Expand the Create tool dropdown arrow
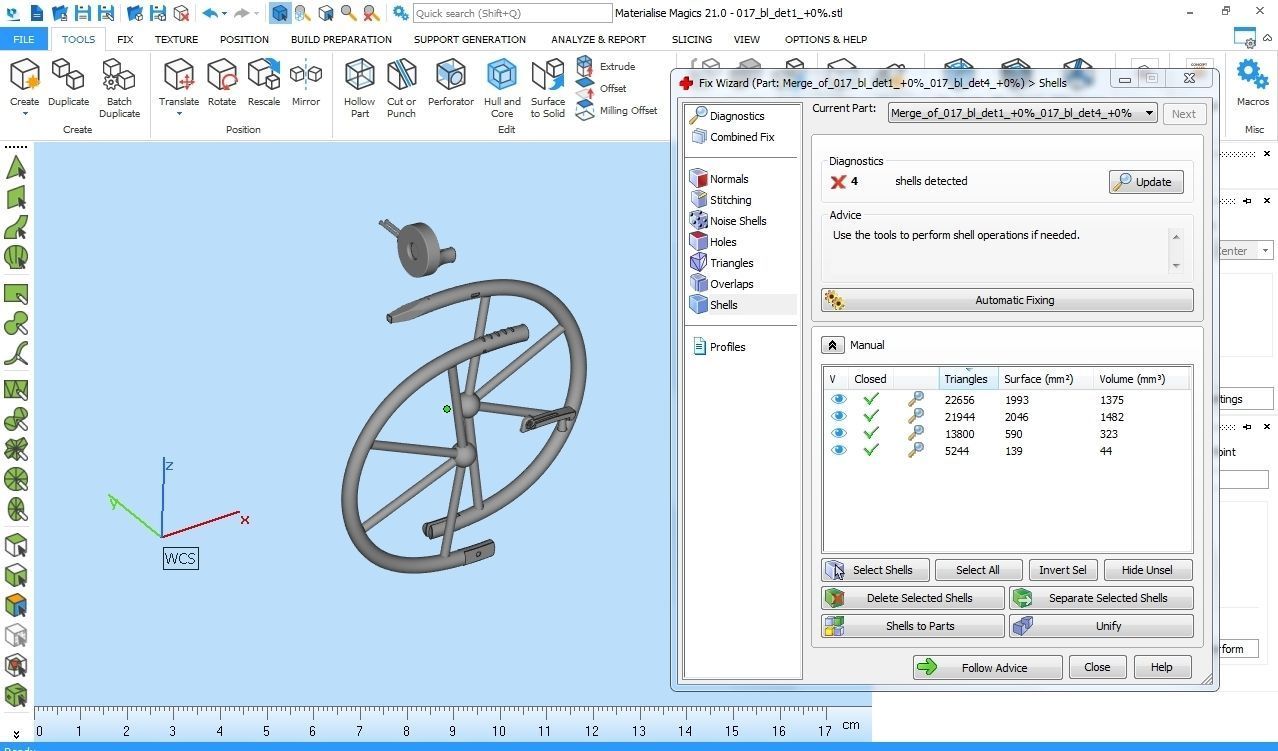Image resolution: width=1278 pixels, height=751 pixels. 24,114
